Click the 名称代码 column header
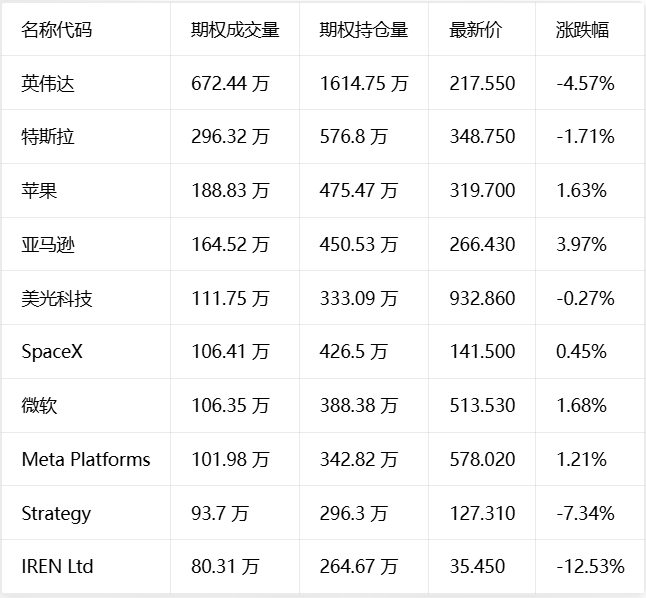 (x=57, y=30)
